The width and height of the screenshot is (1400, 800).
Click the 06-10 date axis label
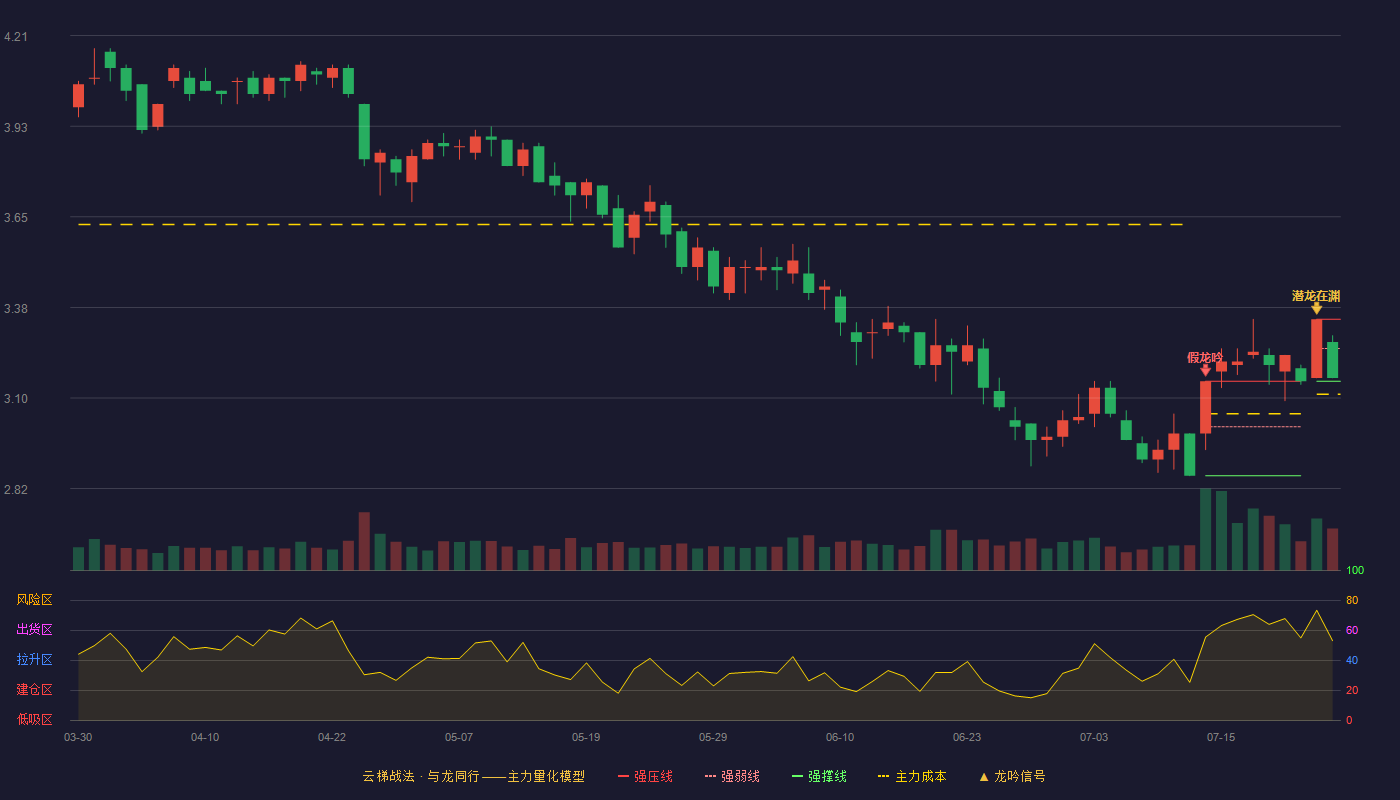tap(840, 737)
